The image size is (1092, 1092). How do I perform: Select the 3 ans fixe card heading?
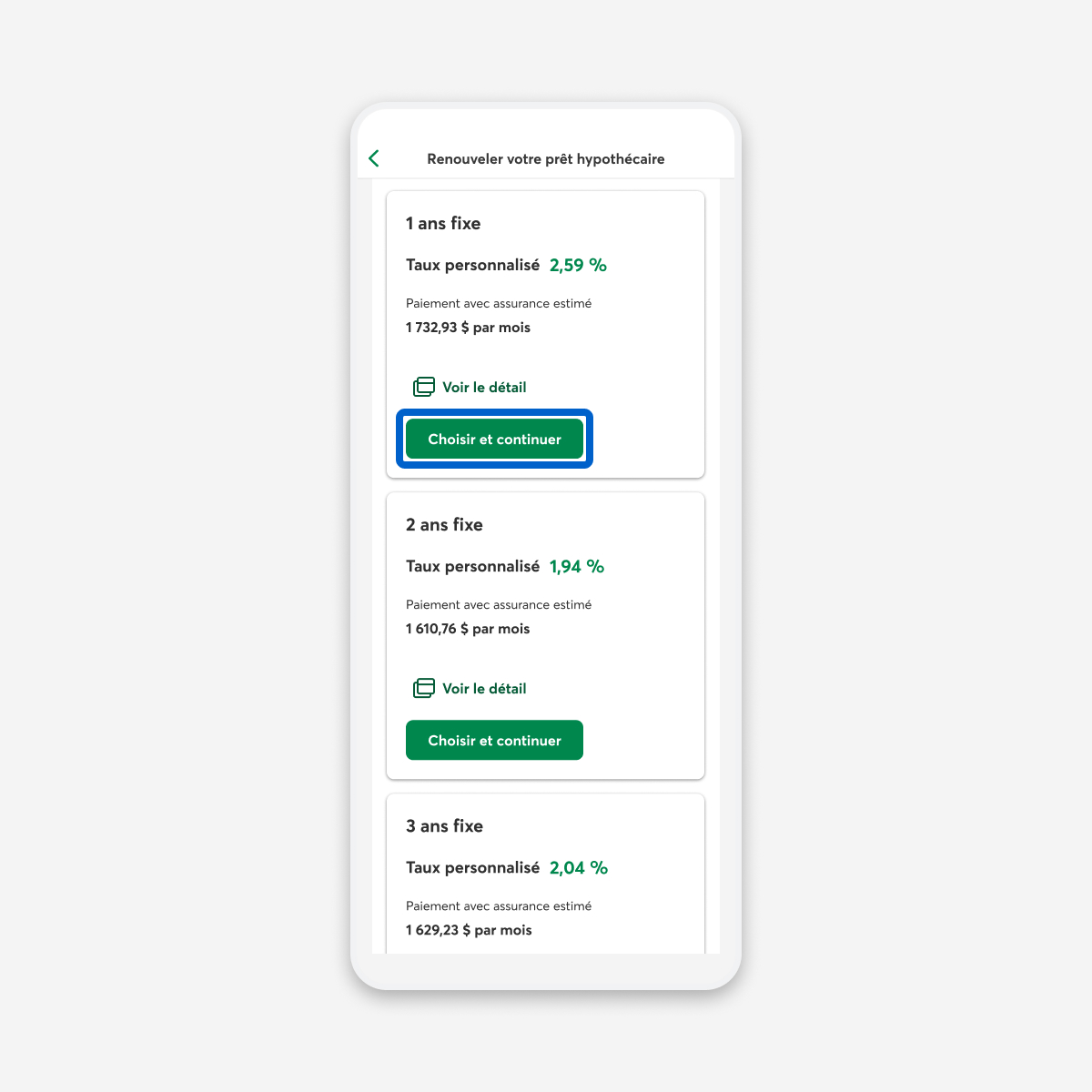click(444, 825)
